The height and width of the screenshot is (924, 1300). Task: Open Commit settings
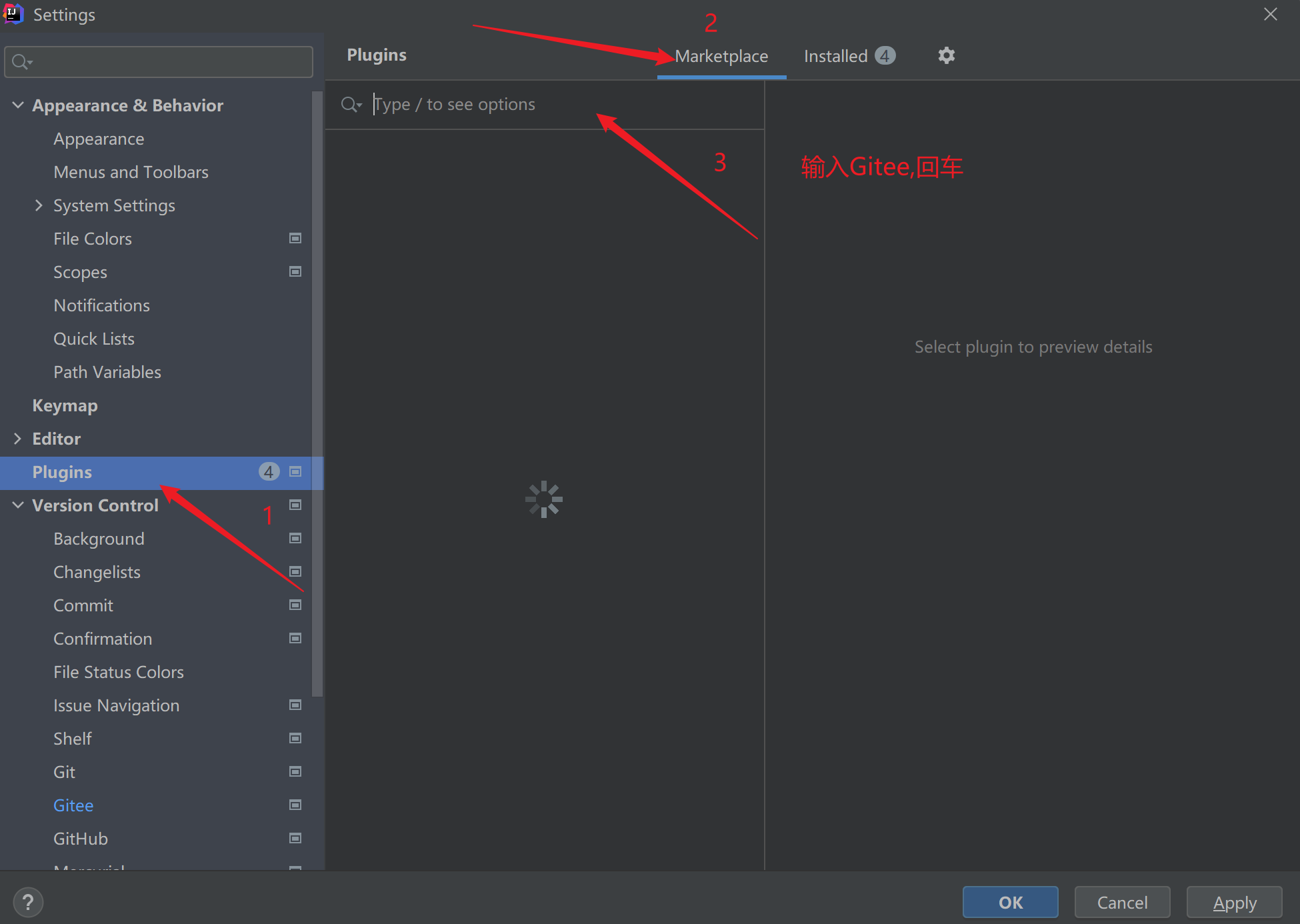83,605
